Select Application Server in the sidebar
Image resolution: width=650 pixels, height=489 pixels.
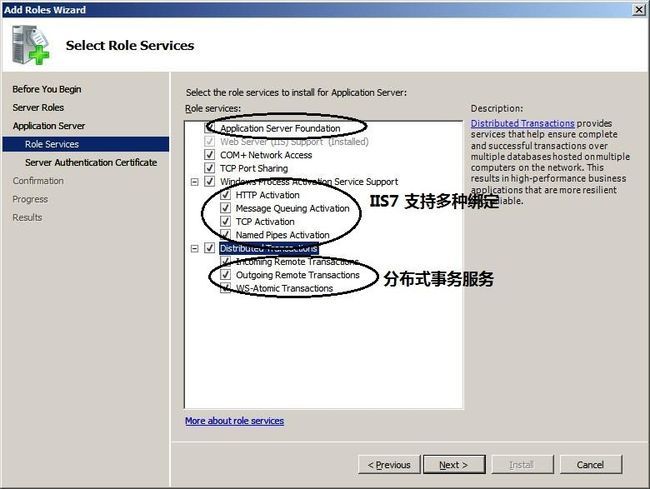(49, 126)
